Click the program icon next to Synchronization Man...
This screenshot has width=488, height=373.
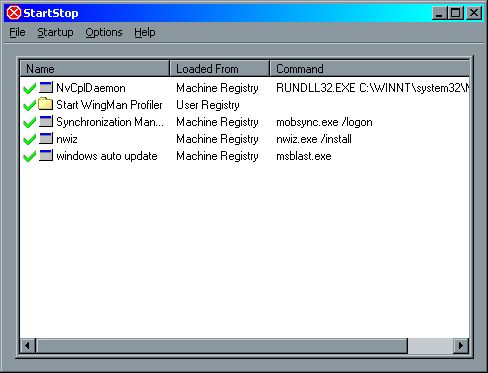[46, 121]
